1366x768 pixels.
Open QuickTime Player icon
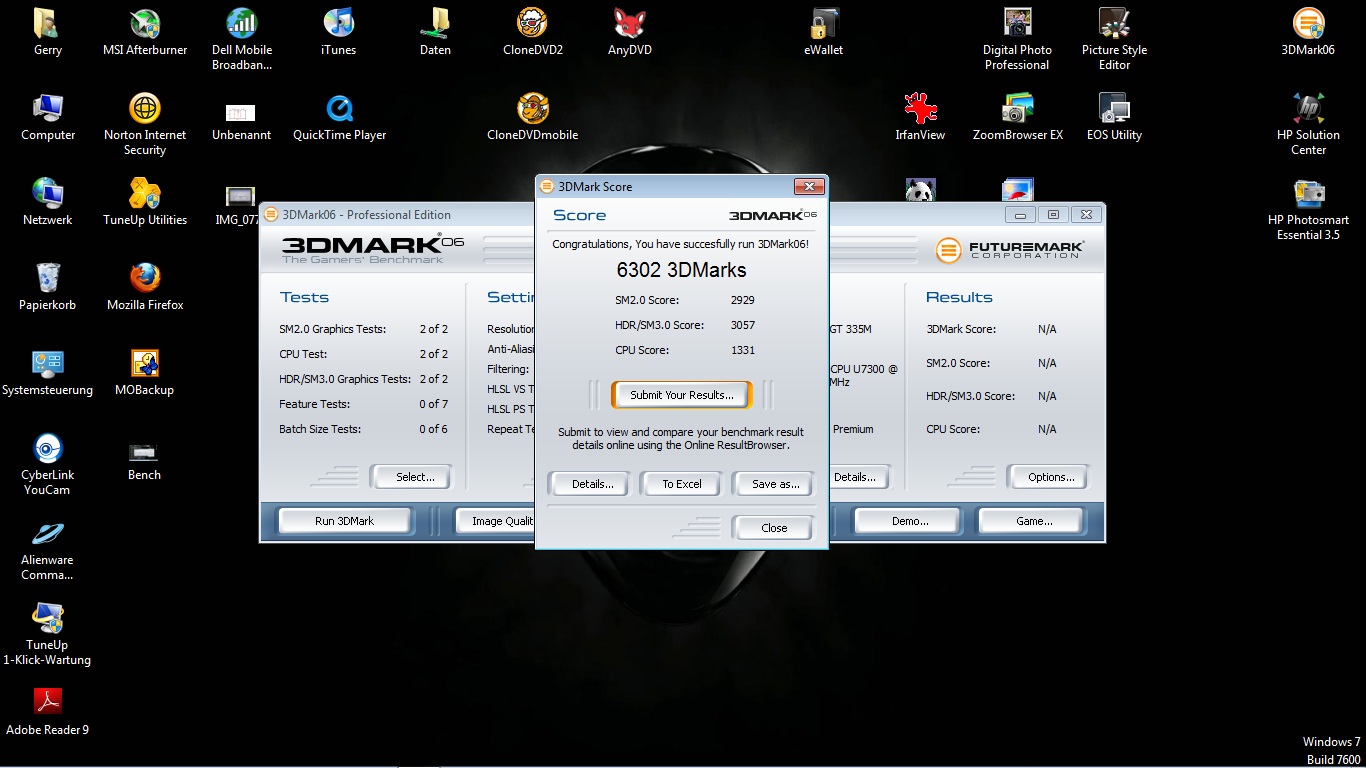[x=339, y=117]
